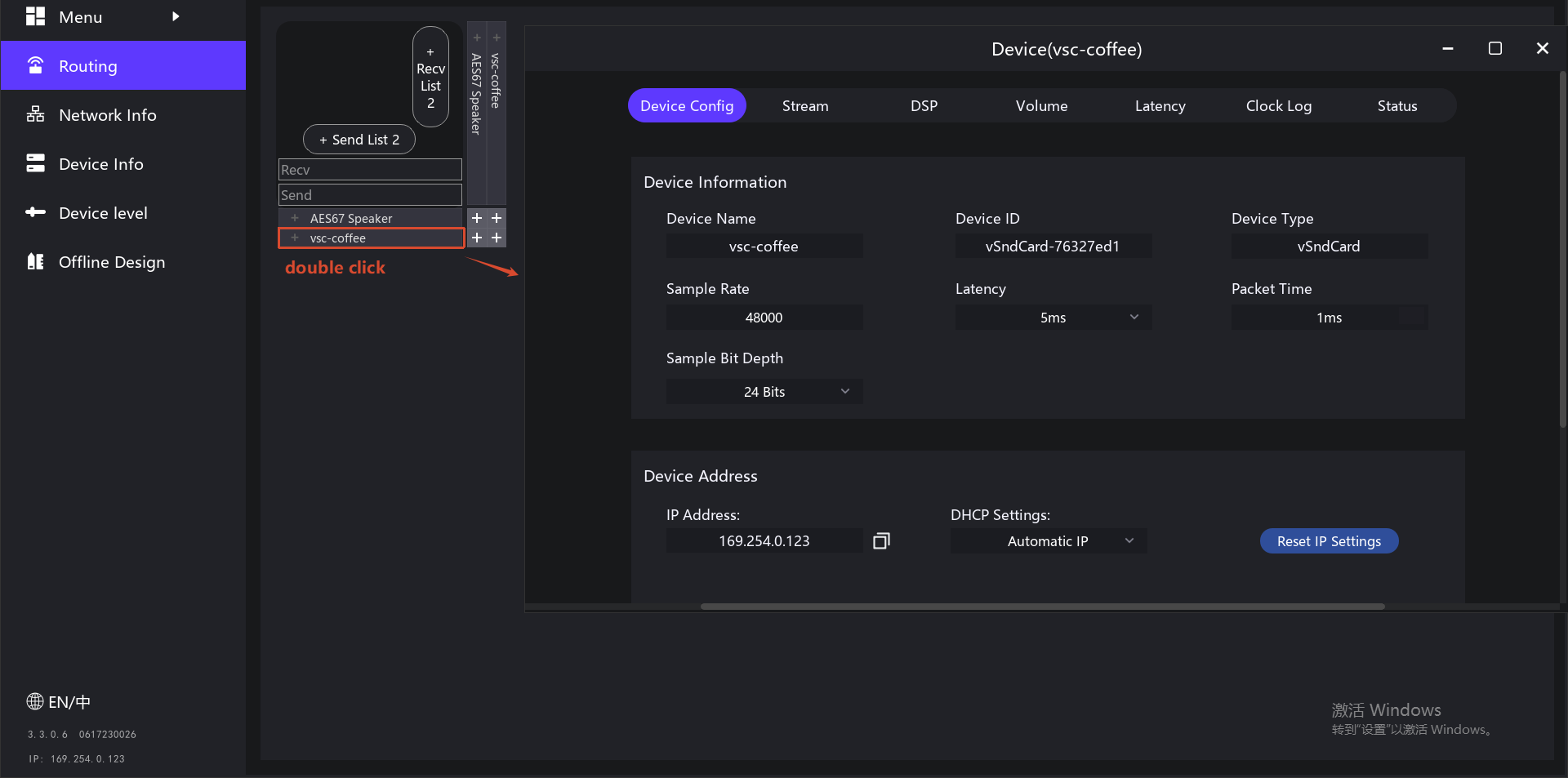Screen dimensions: 1568x778
Task: Open Sample Bit Depth 24 Bits dropdown
Action: click(764, 391)
